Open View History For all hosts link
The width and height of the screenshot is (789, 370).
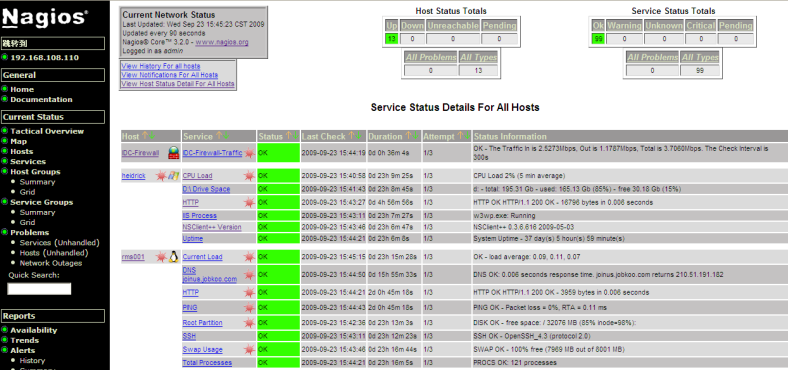[x=161, y=66]
